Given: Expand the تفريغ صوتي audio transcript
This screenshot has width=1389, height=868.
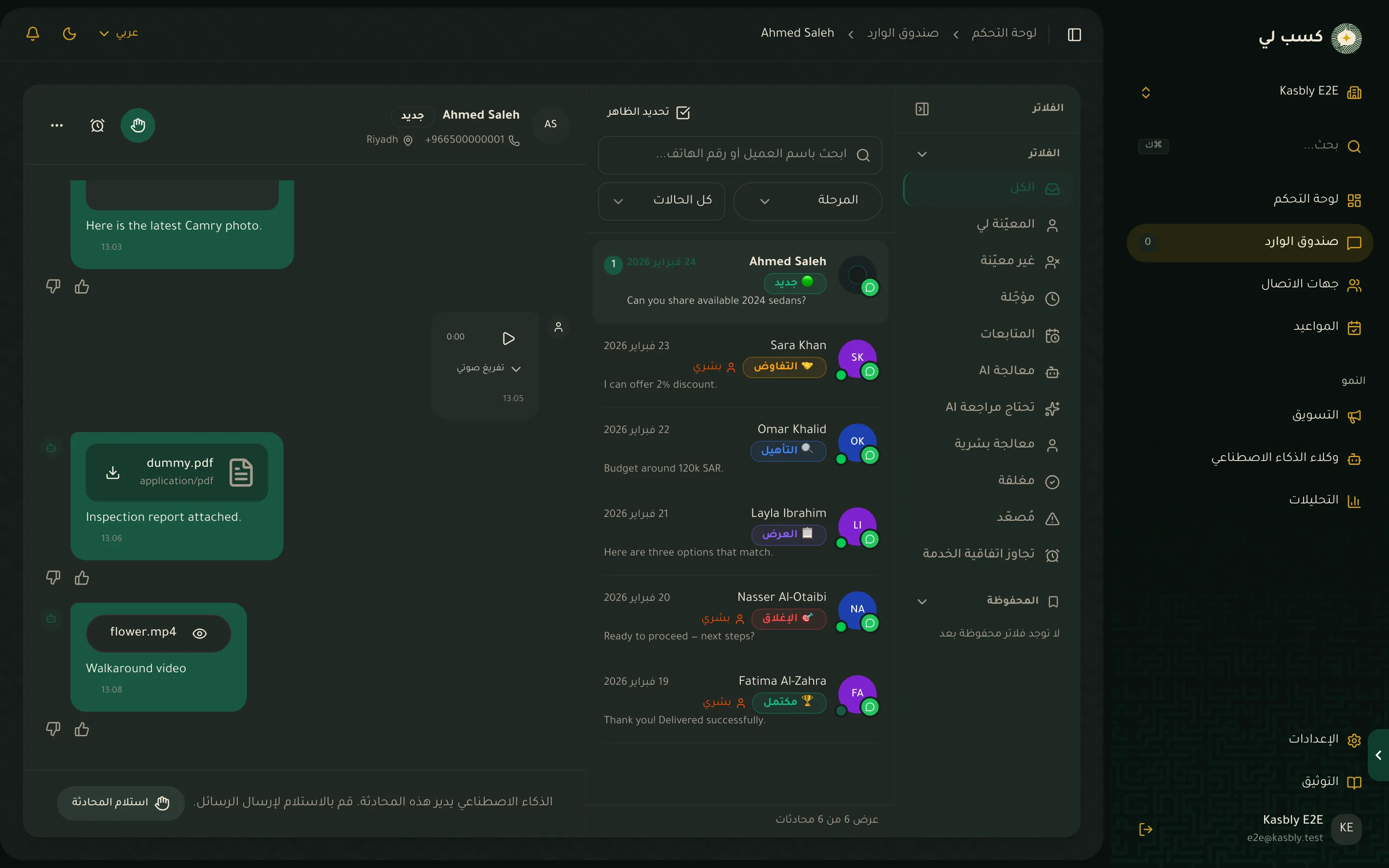Looking at the screenshot, I should [489, 368].
